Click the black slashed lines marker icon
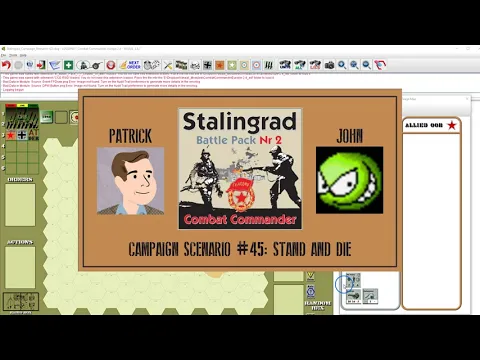This screenshot has width=480, height=360. 269,65
